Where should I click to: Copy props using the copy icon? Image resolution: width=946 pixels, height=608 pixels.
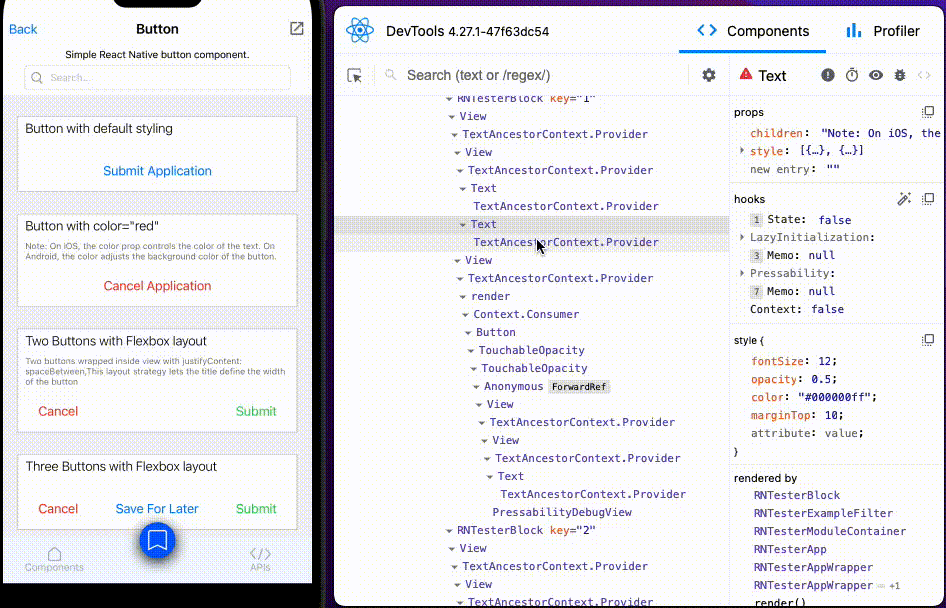tap(927, 114)
